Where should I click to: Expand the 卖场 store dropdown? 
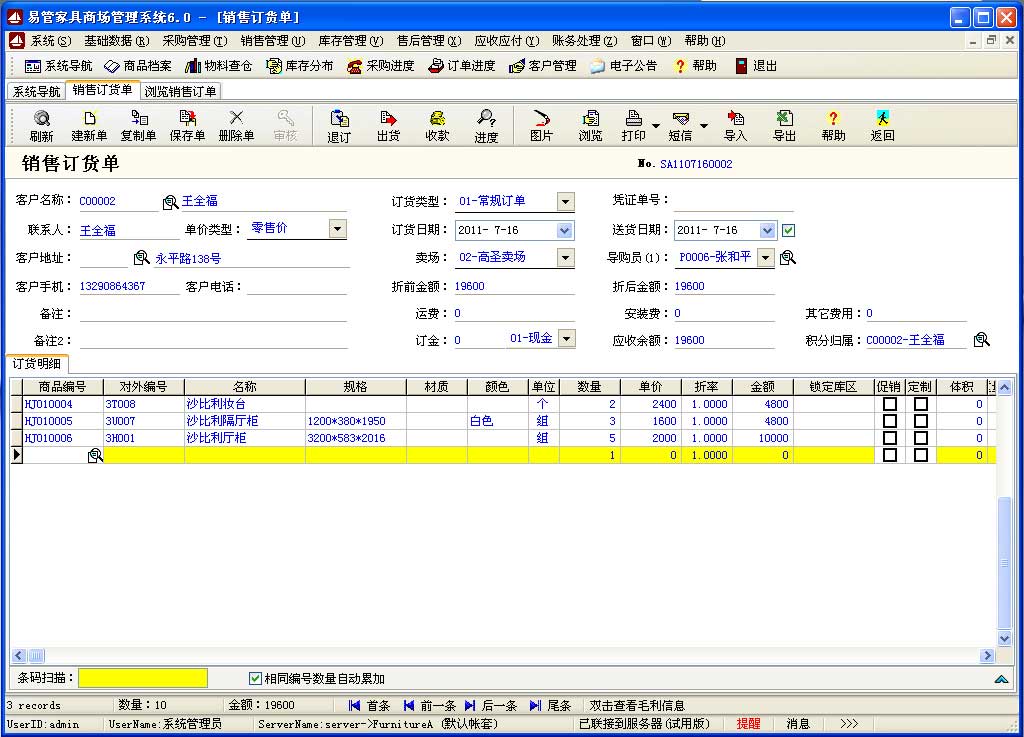[x=565, y=258]
